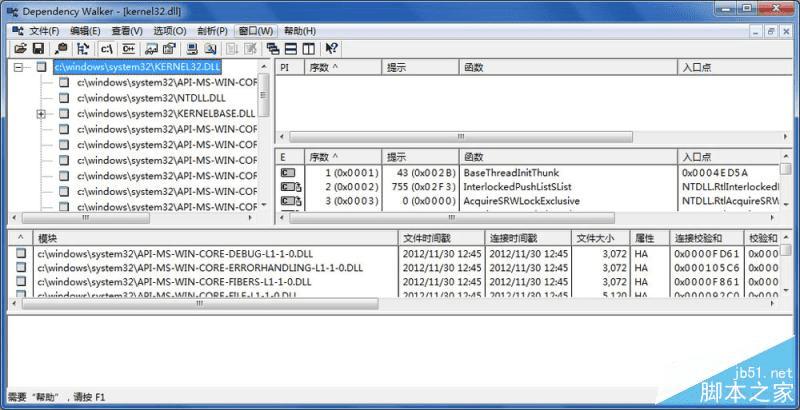This screenshot has height=410, width=800.
Task: Select c:\windows\system32\NTDLL.DLL in tree
Action: pos(152,98)
